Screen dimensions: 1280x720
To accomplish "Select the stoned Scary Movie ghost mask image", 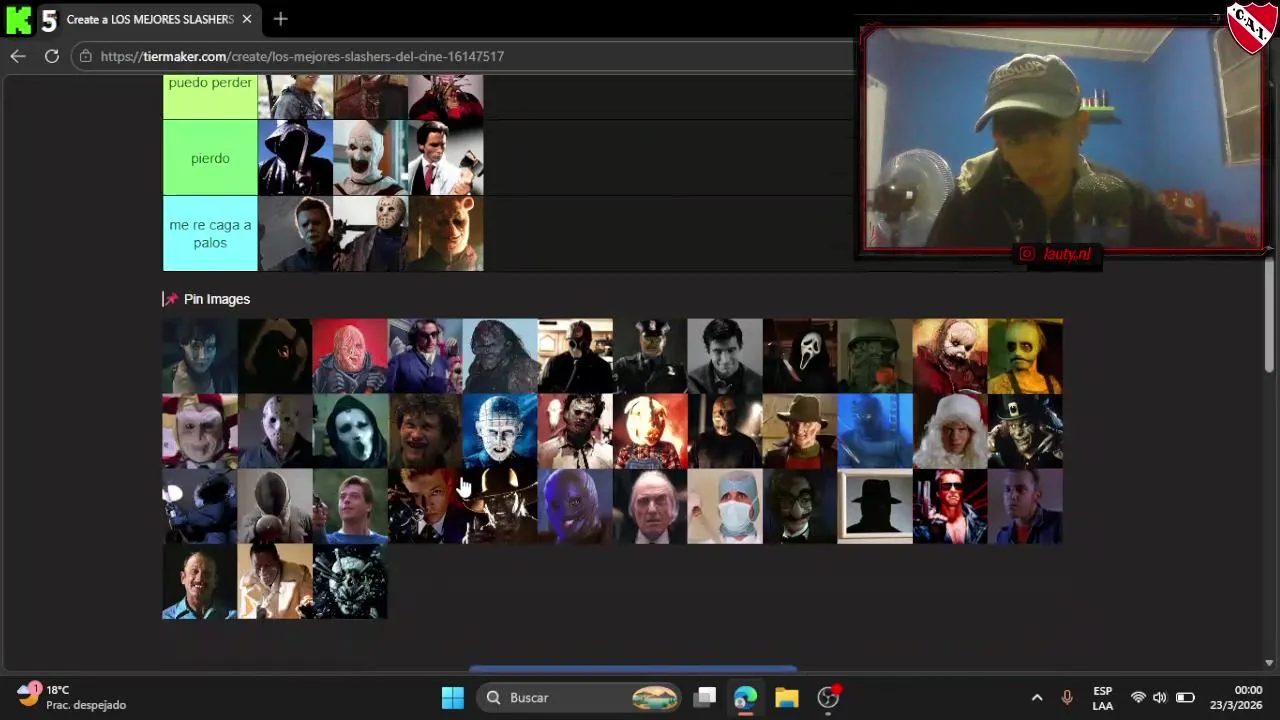I will 350,431.
